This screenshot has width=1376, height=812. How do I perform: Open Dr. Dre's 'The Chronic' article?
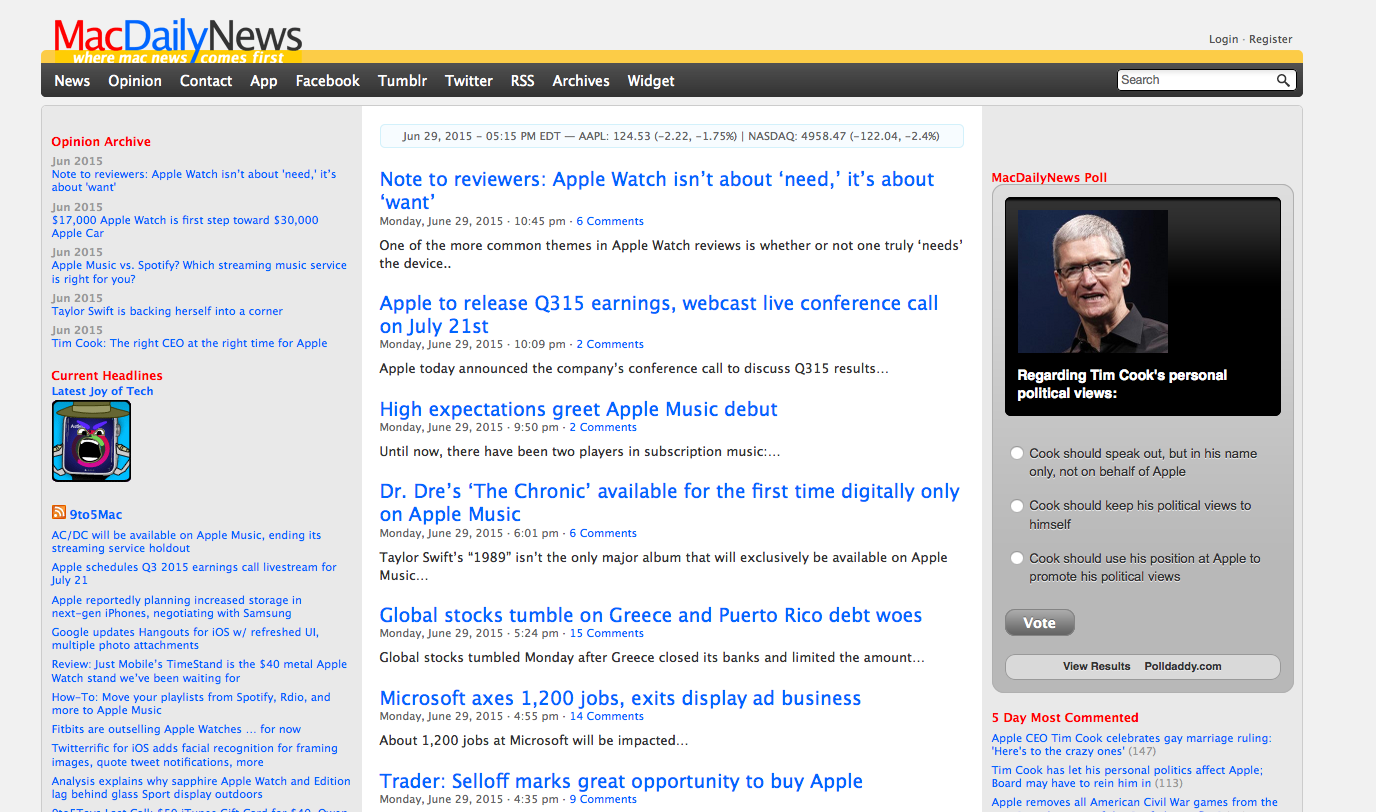pos(669,503)
